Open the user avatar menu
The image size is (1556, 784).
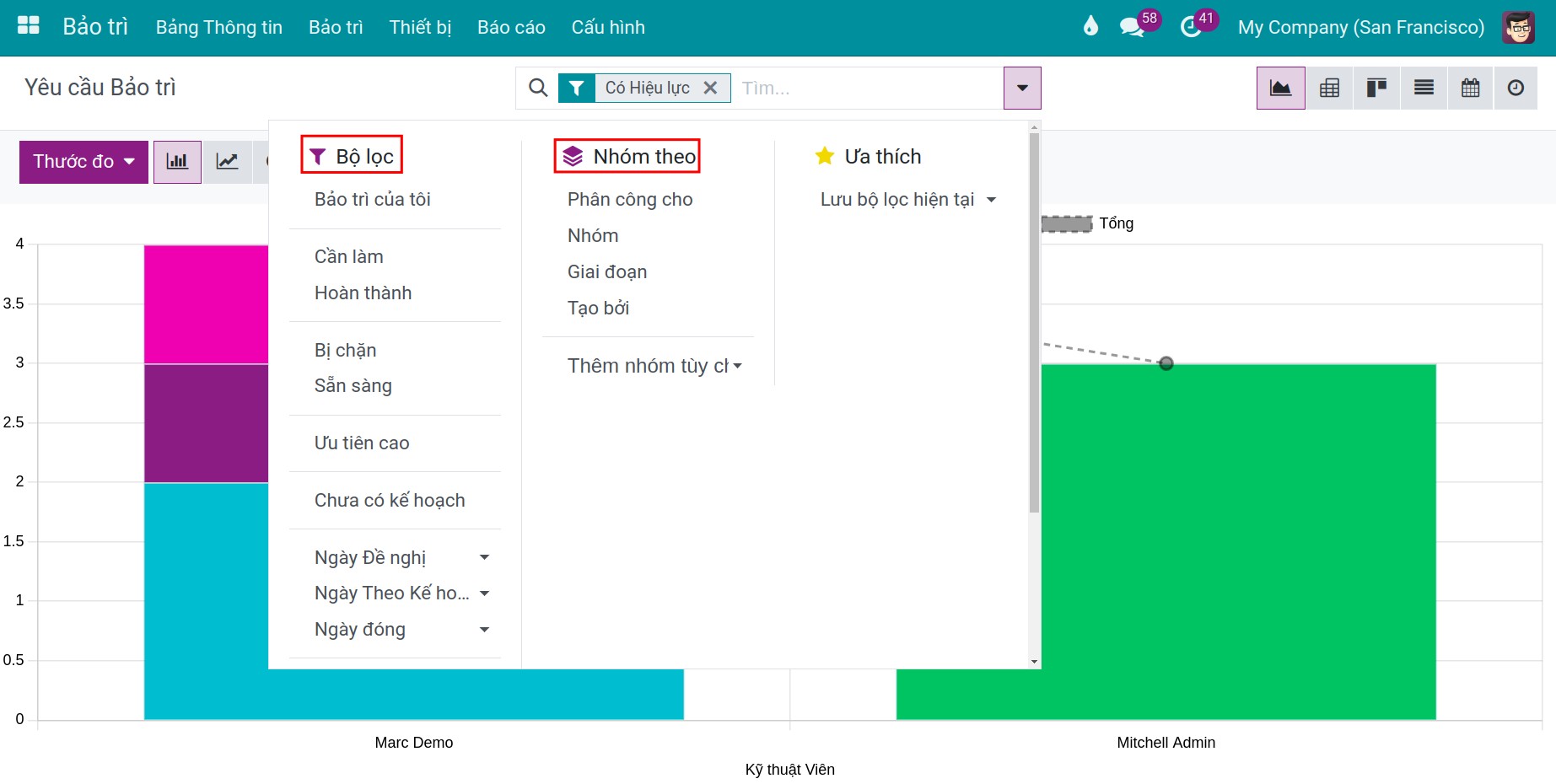pos(1518,27)
